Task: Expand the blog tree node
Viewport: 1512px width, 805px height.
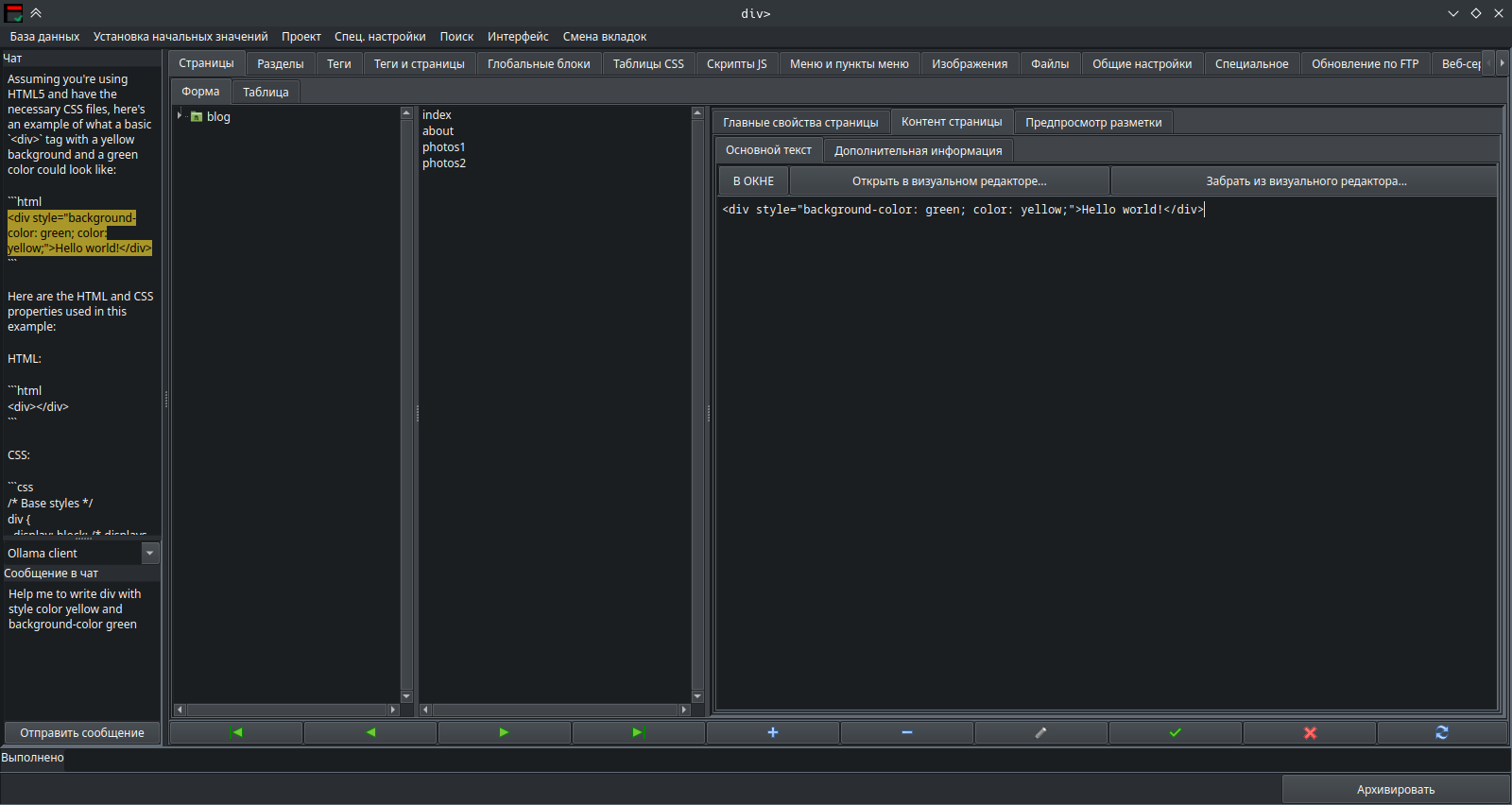Action: coord(180,115)
